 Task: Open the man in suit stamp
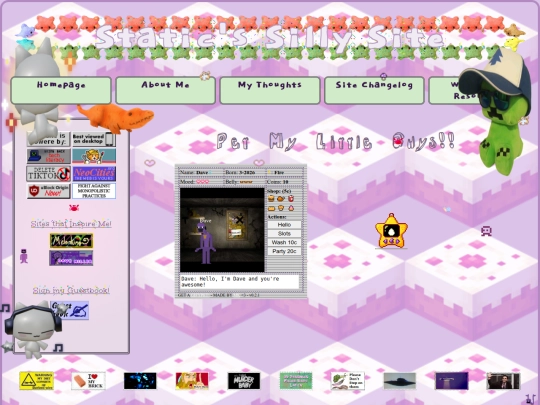click(x=503, y=381)
